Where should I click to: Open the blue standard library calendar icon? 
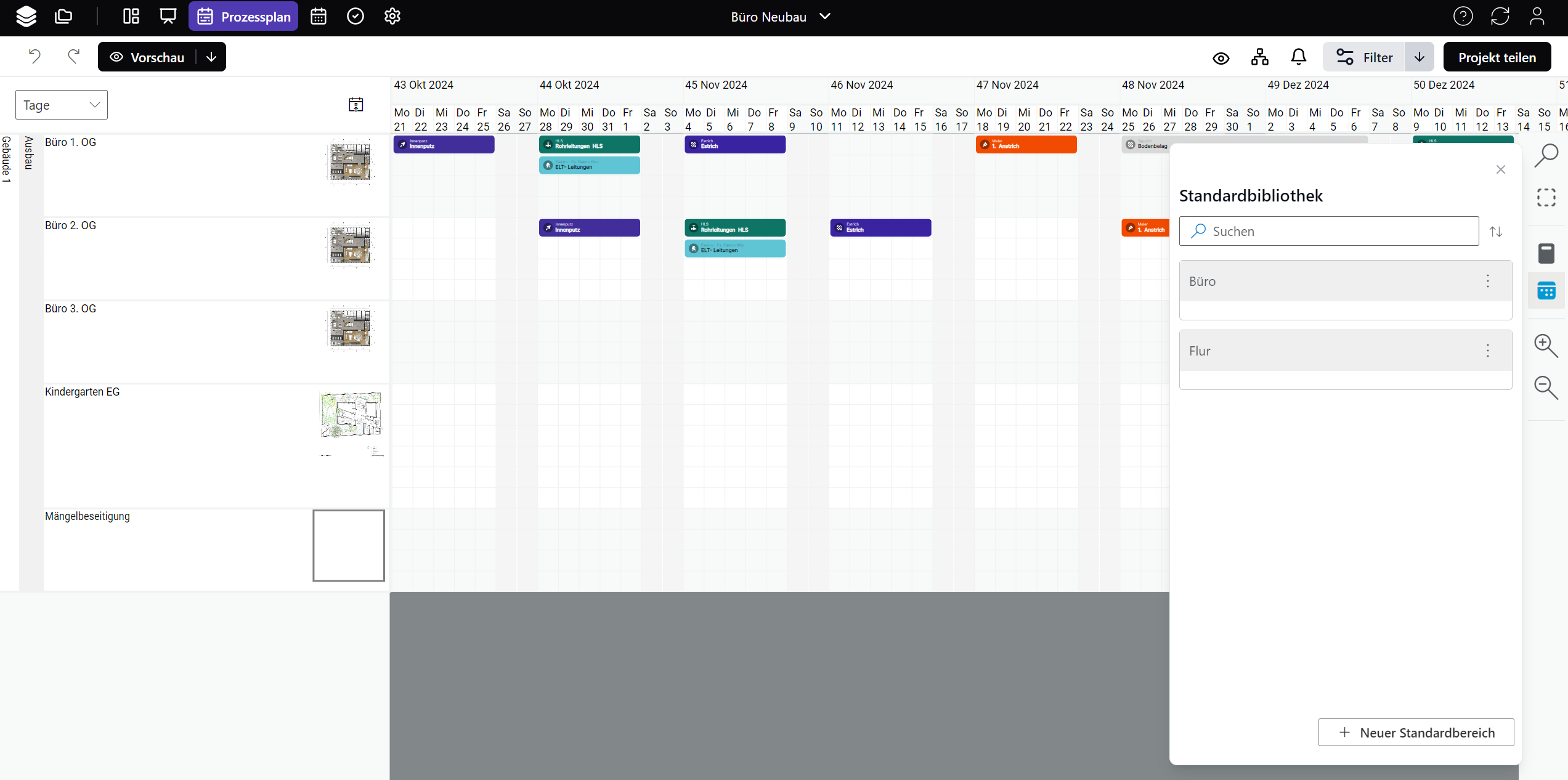tap(1546, 290)
